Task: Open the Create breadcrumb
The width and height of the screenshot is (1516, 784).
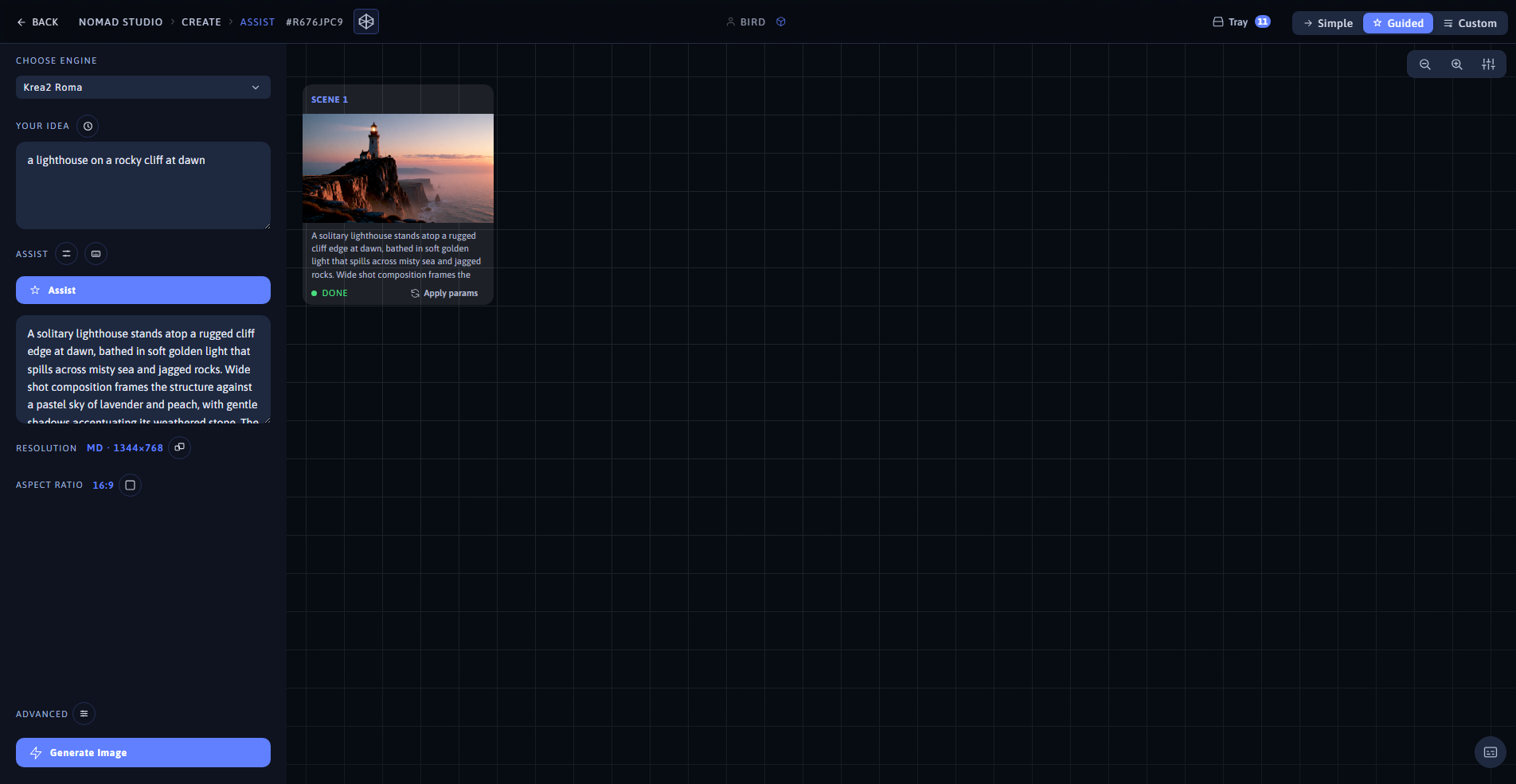Action: coord(201,22)
